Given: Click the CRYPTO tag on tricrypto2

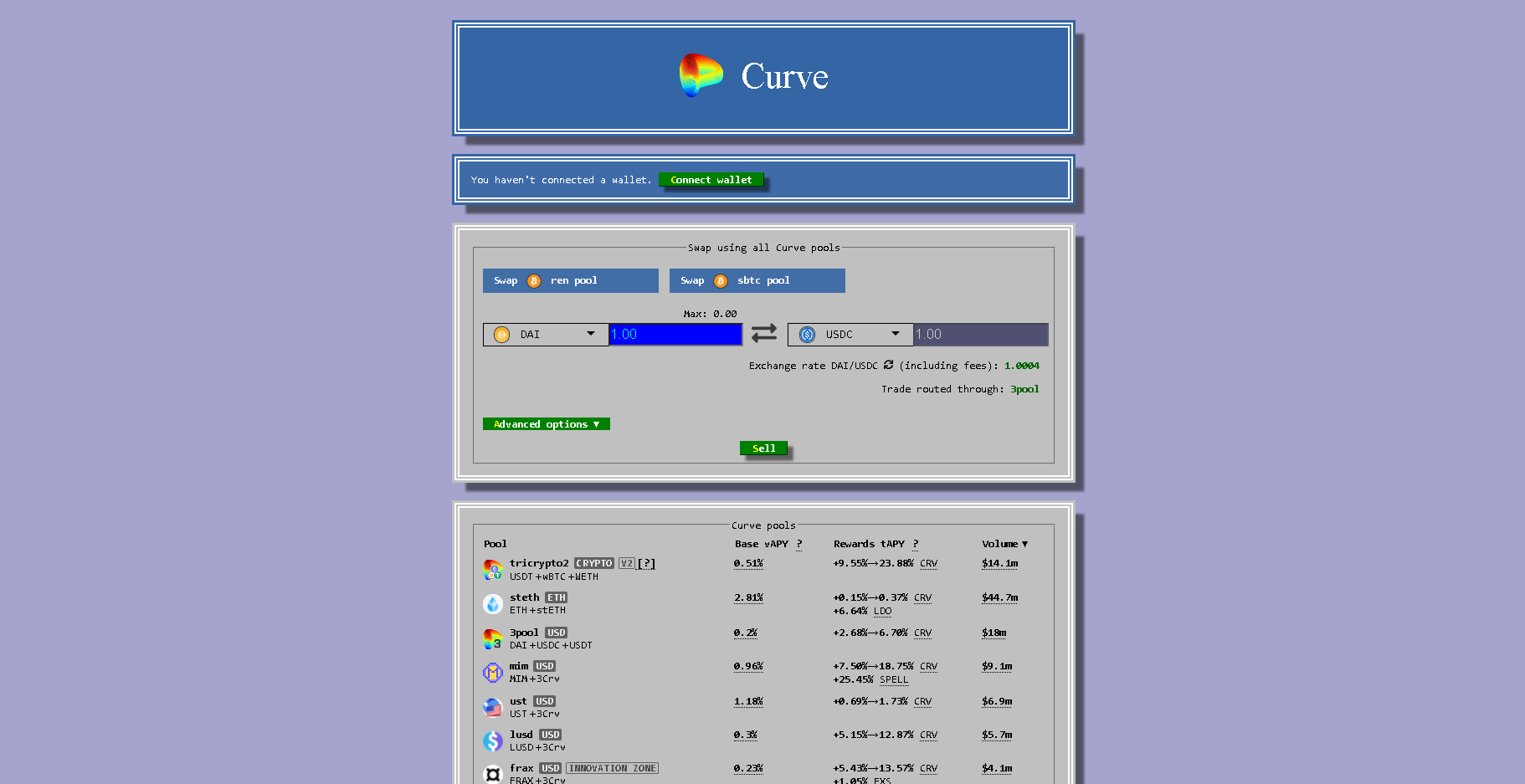Looking at the screenshot, I should (594, 563).
